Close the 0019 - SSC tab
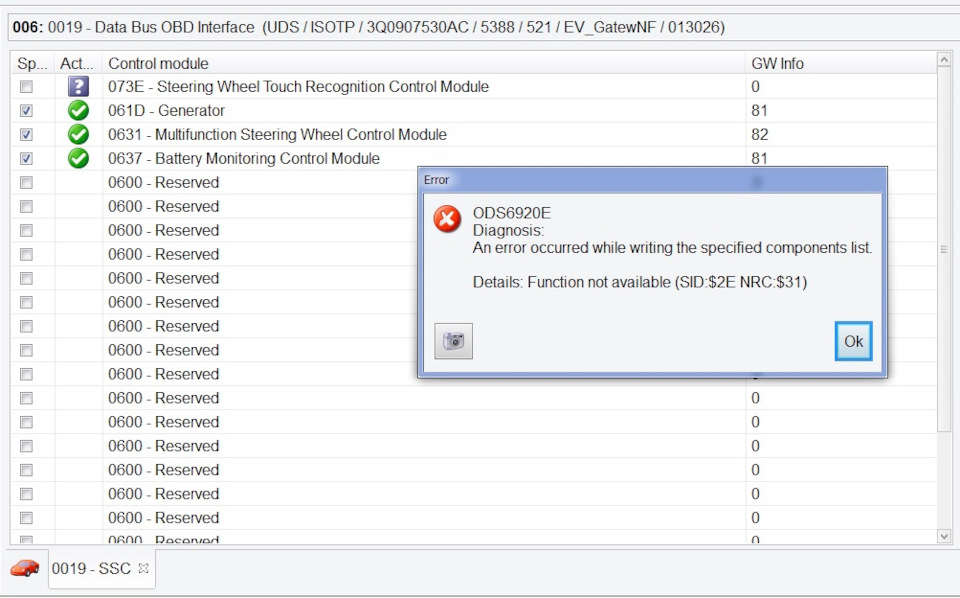The height and width of the screenshot is (598, 960). 143,568
